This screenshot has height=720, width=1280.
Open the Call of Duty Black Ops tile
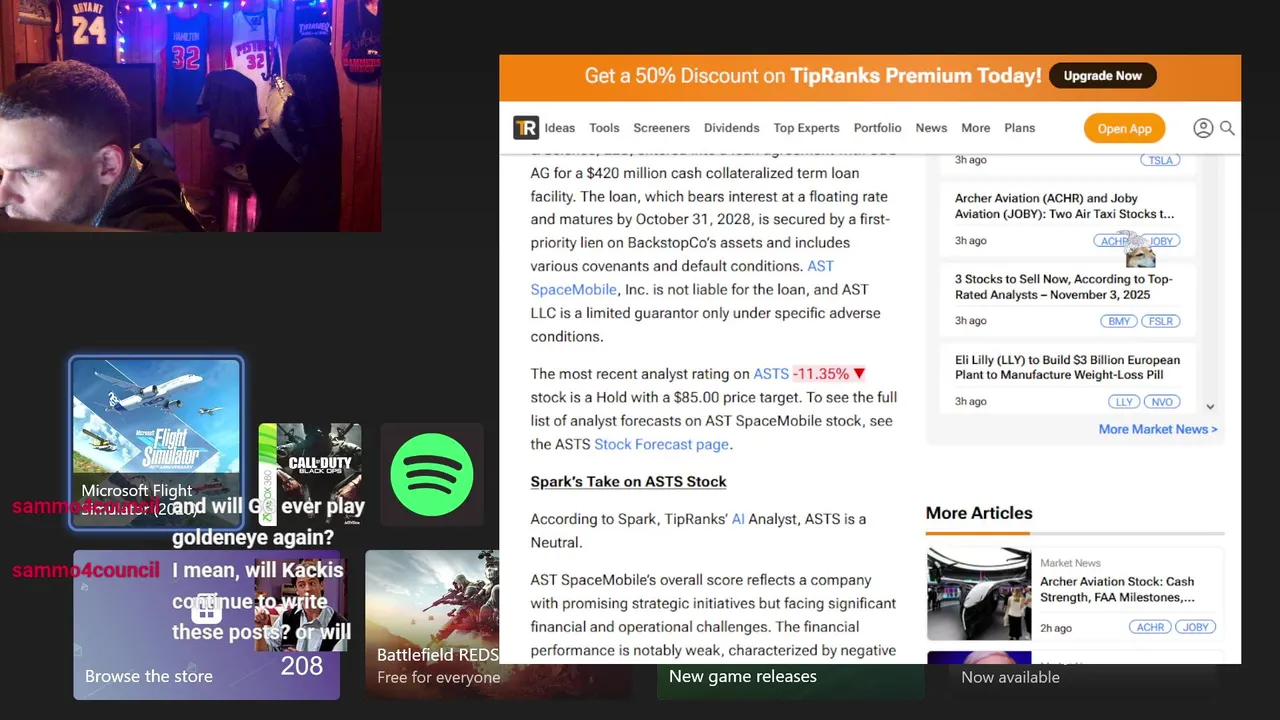tap(310, 475)
